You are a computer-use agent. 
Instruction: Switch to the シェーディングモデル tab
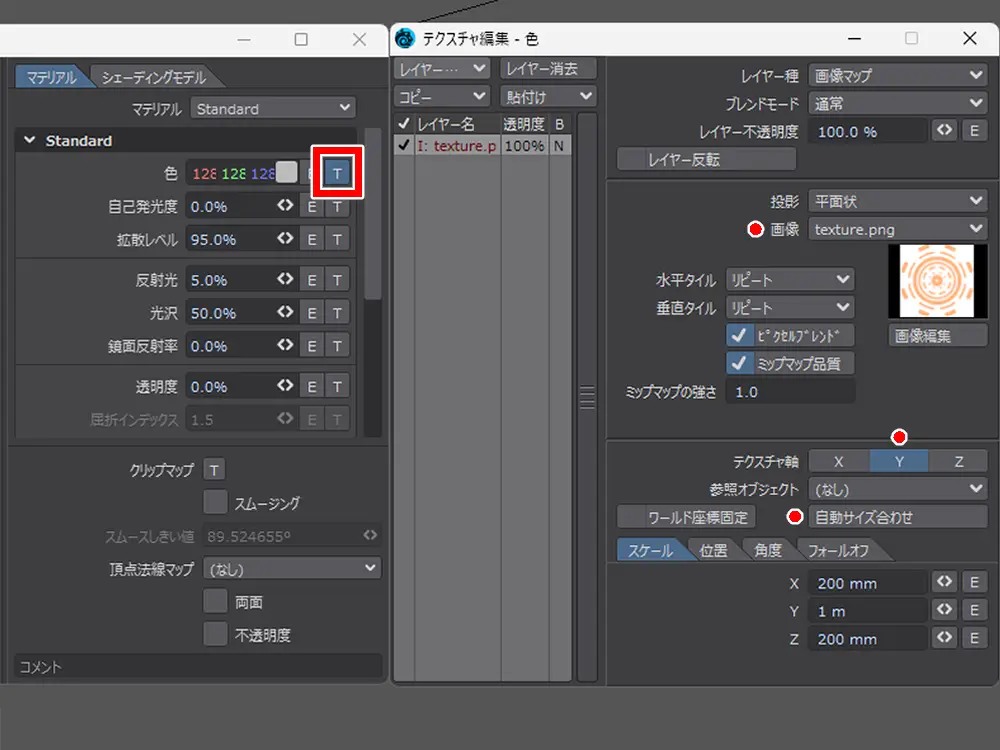tap(153, 78)
